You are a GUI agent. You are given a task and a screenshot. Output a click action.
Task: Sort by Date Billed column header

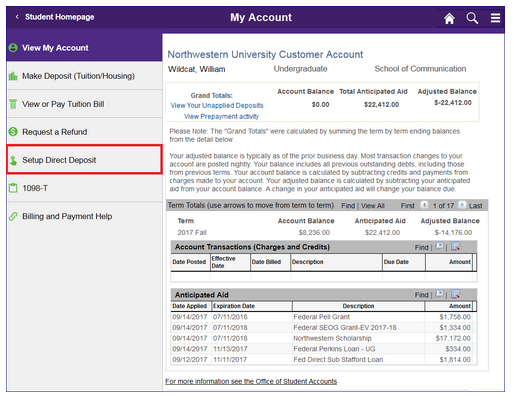click(x=270, y=262)
